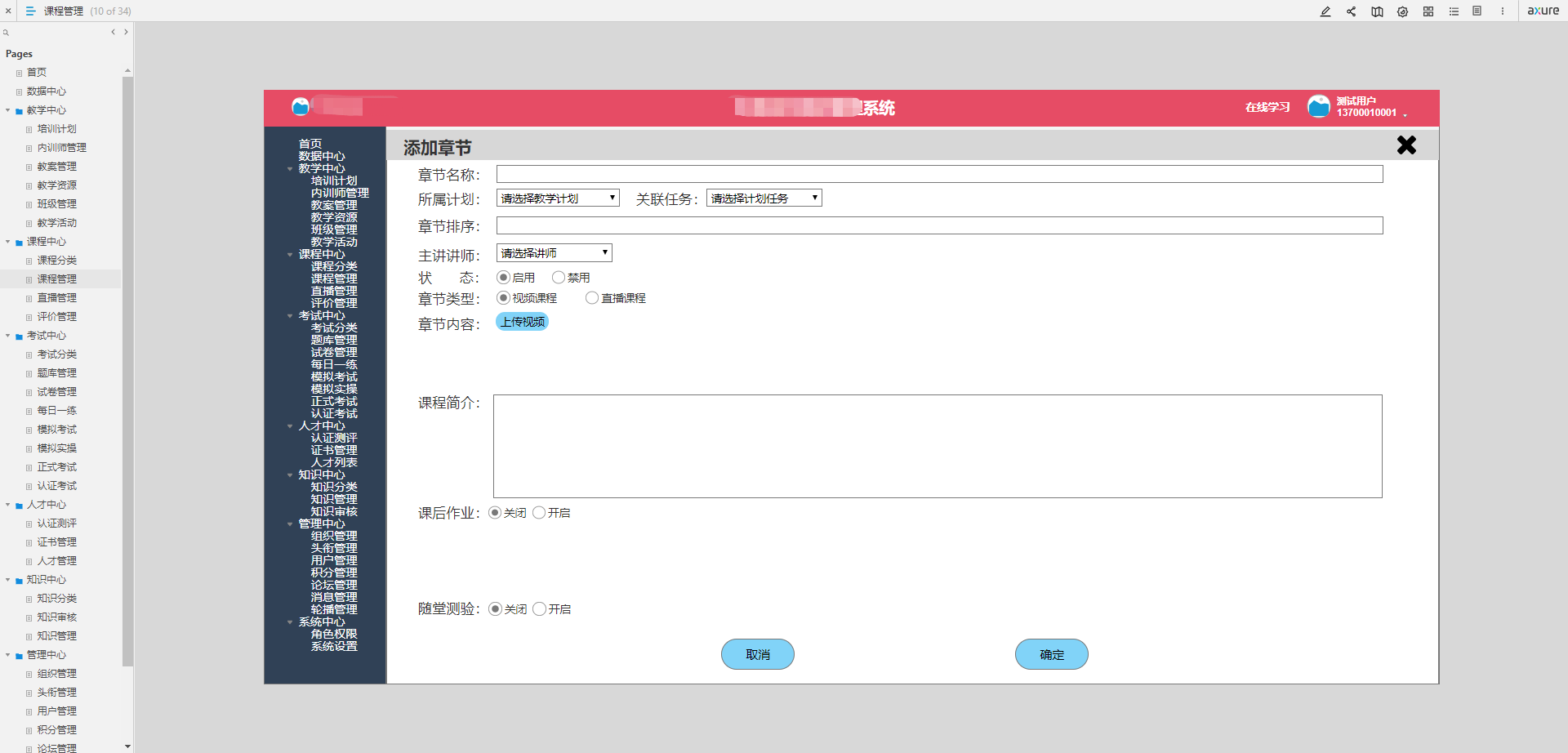Open 直播管理 in the dark navigation menu

click(334, 291)
